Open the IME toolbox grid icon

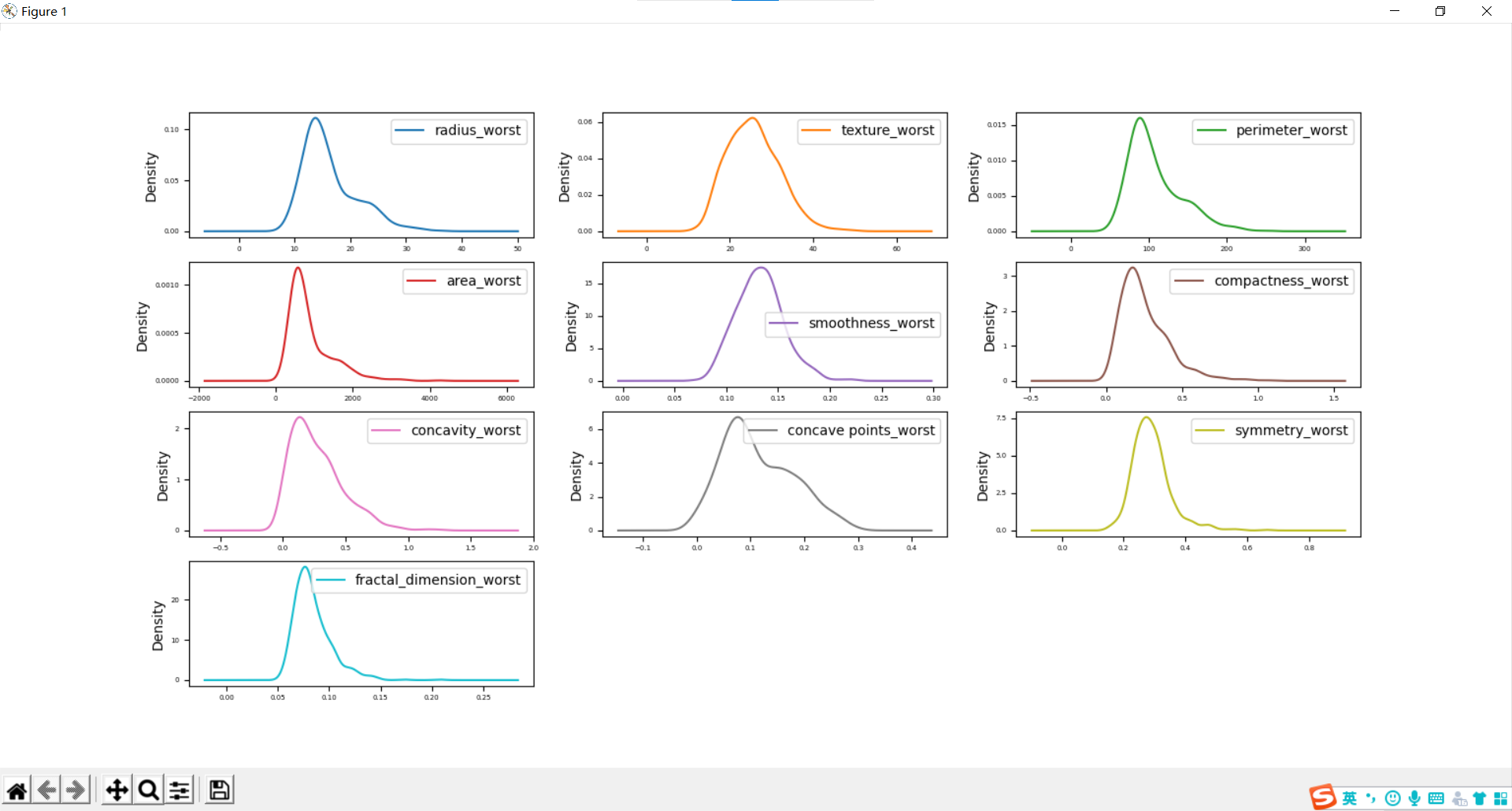pyautogui.click(x=1500, y=798)
